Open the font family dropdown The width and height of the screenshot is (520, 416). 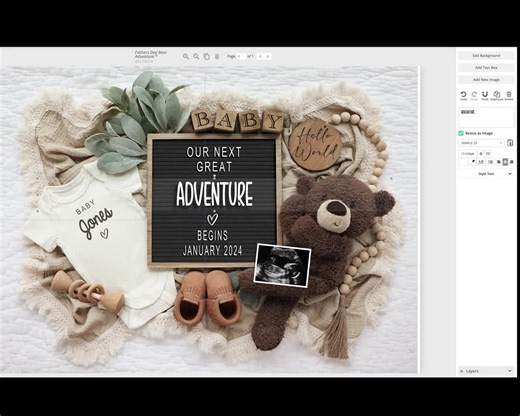(x=481, y=143)
